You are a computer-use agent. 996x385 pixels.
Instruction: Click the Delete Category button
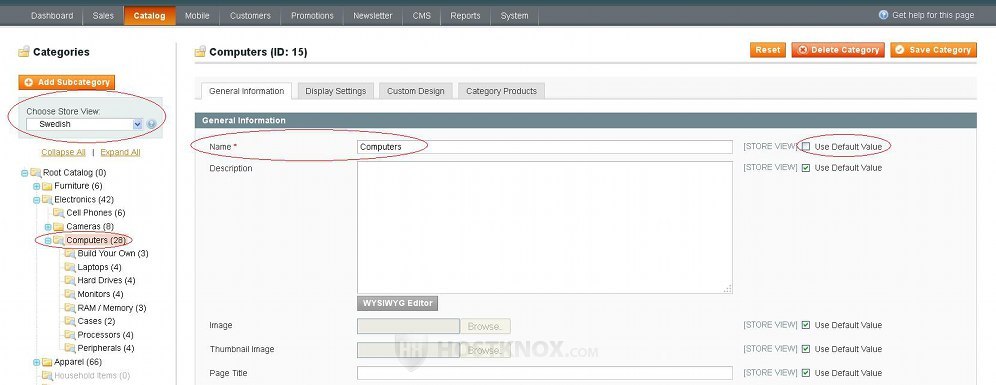pyautogui.click(x=838, y=50)
